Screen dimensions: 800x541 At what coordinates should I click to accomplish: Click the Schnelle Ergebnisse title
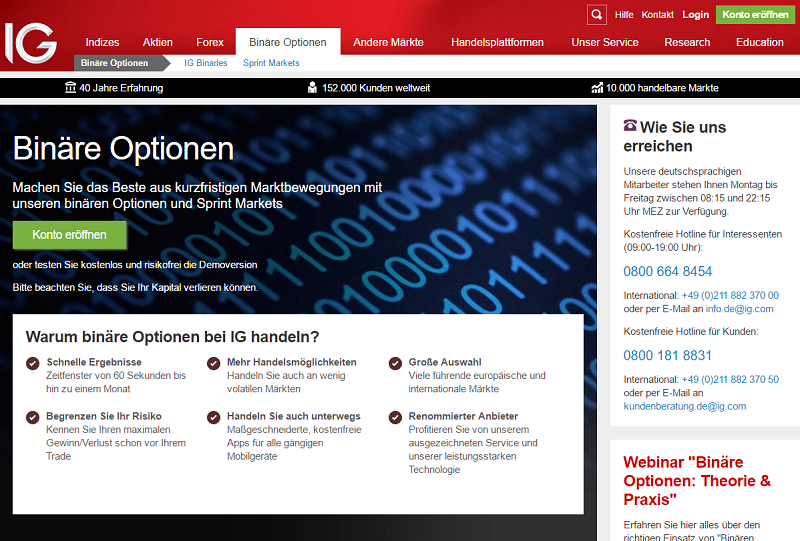pyautogui.click(x=94, y=362)
